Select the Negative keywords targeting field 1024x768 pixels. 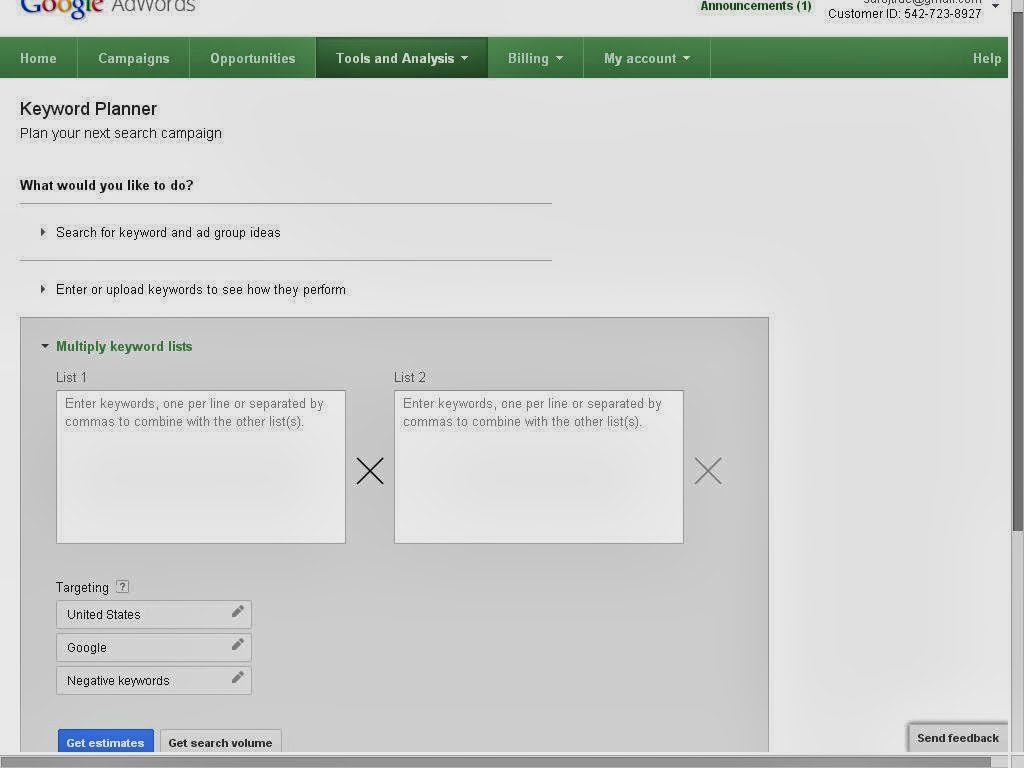click(153, 680)
